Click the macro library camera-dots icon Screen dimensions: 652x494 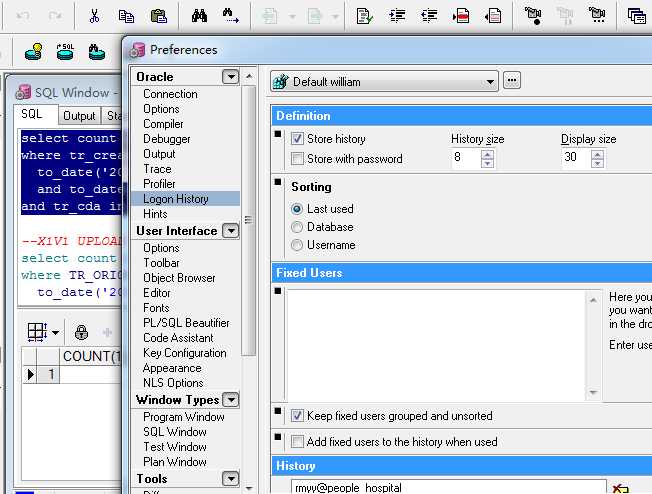tap(597, 16)
